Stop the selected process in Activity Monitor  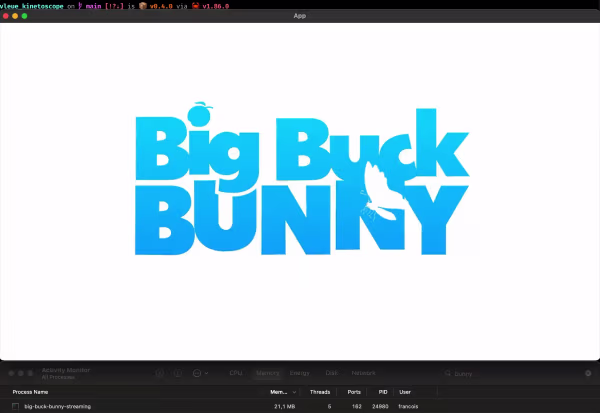pyautogui.click(x=160, y=373)
